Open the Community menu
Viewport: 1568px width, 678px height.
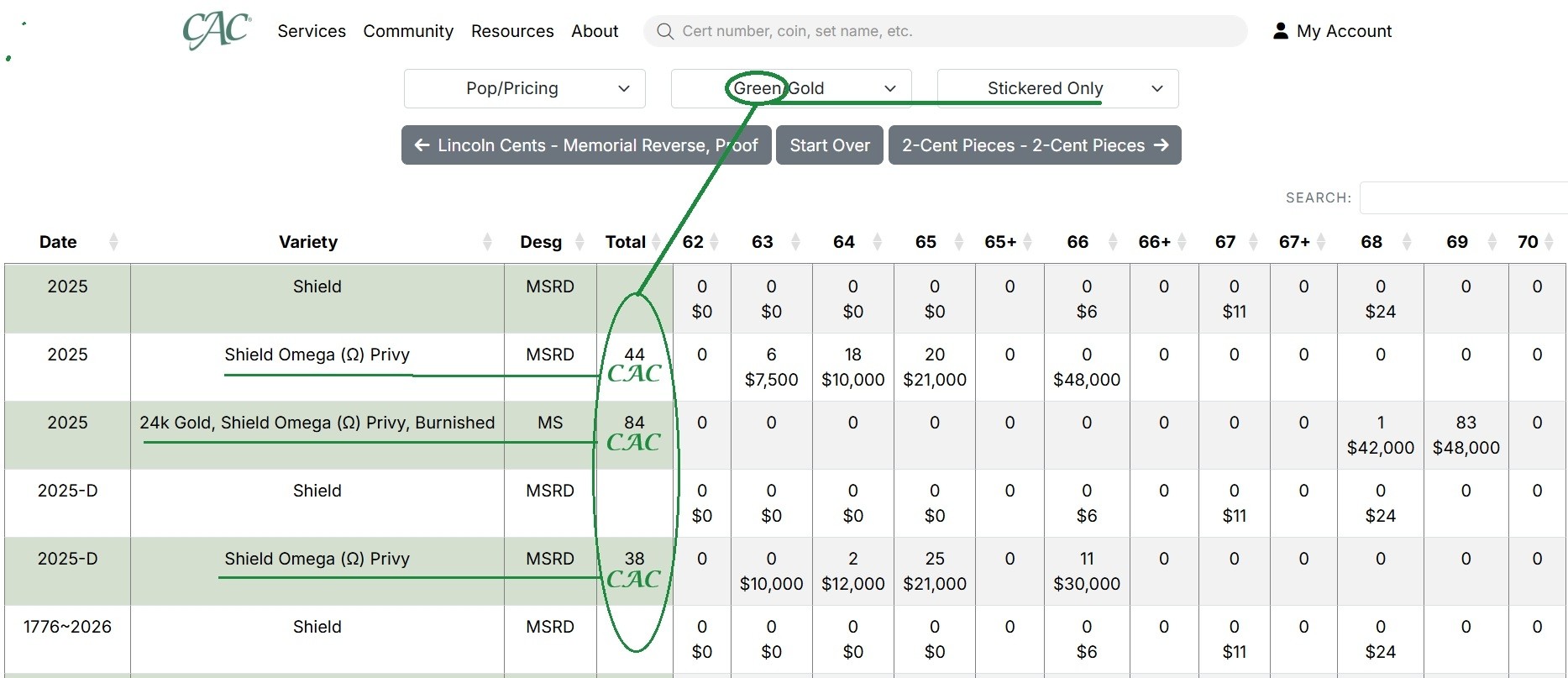pyautogui.click(x=408, y=31)
